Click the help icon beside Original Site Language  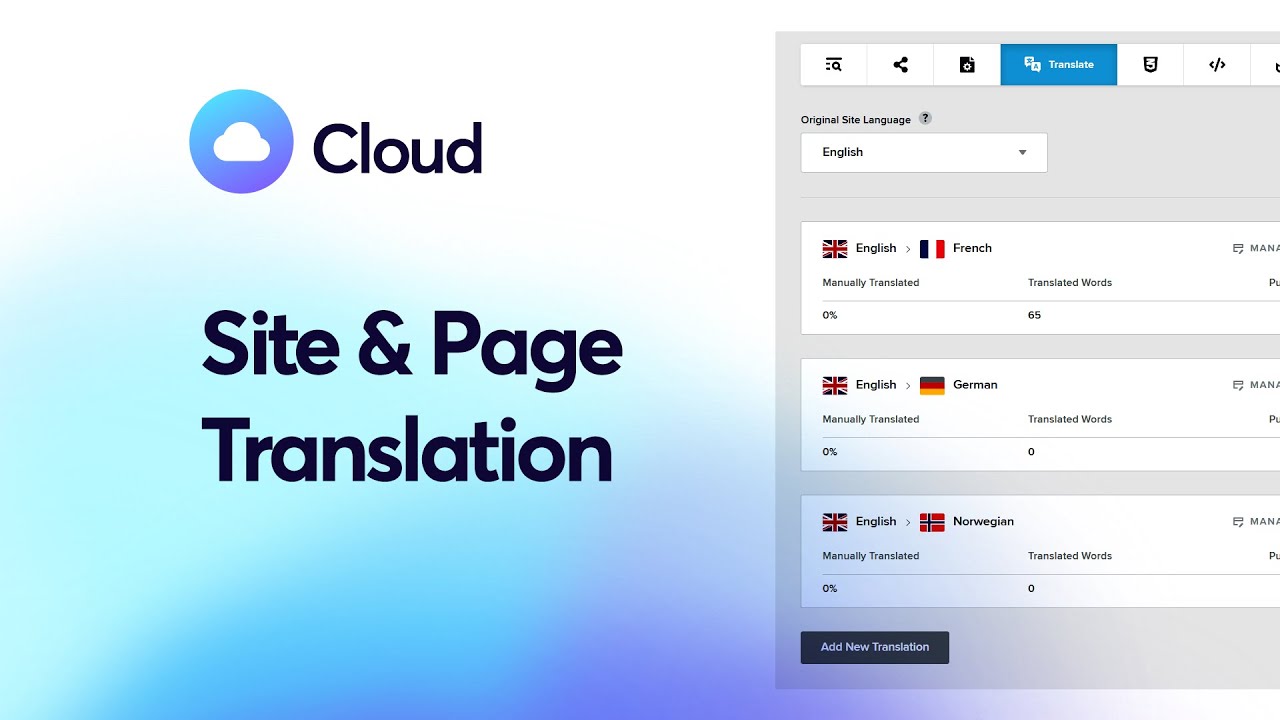tap(925, 118)
